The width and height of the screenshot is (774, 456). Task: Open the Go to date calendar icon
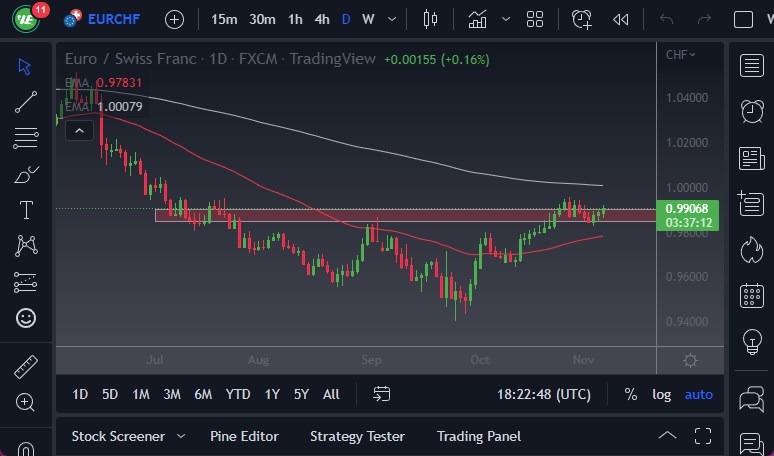click(x=382, y=394)
